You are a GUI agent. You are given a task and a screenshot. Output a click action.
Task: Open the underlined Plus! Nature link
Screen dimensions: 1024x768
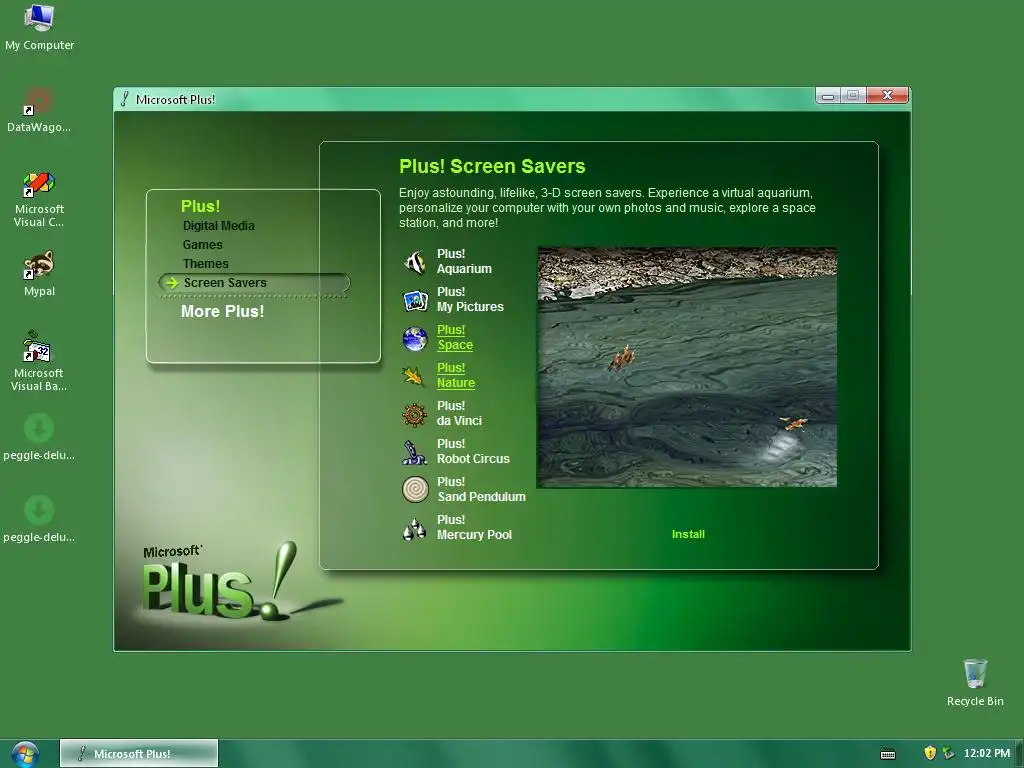(x=456, y=375)
